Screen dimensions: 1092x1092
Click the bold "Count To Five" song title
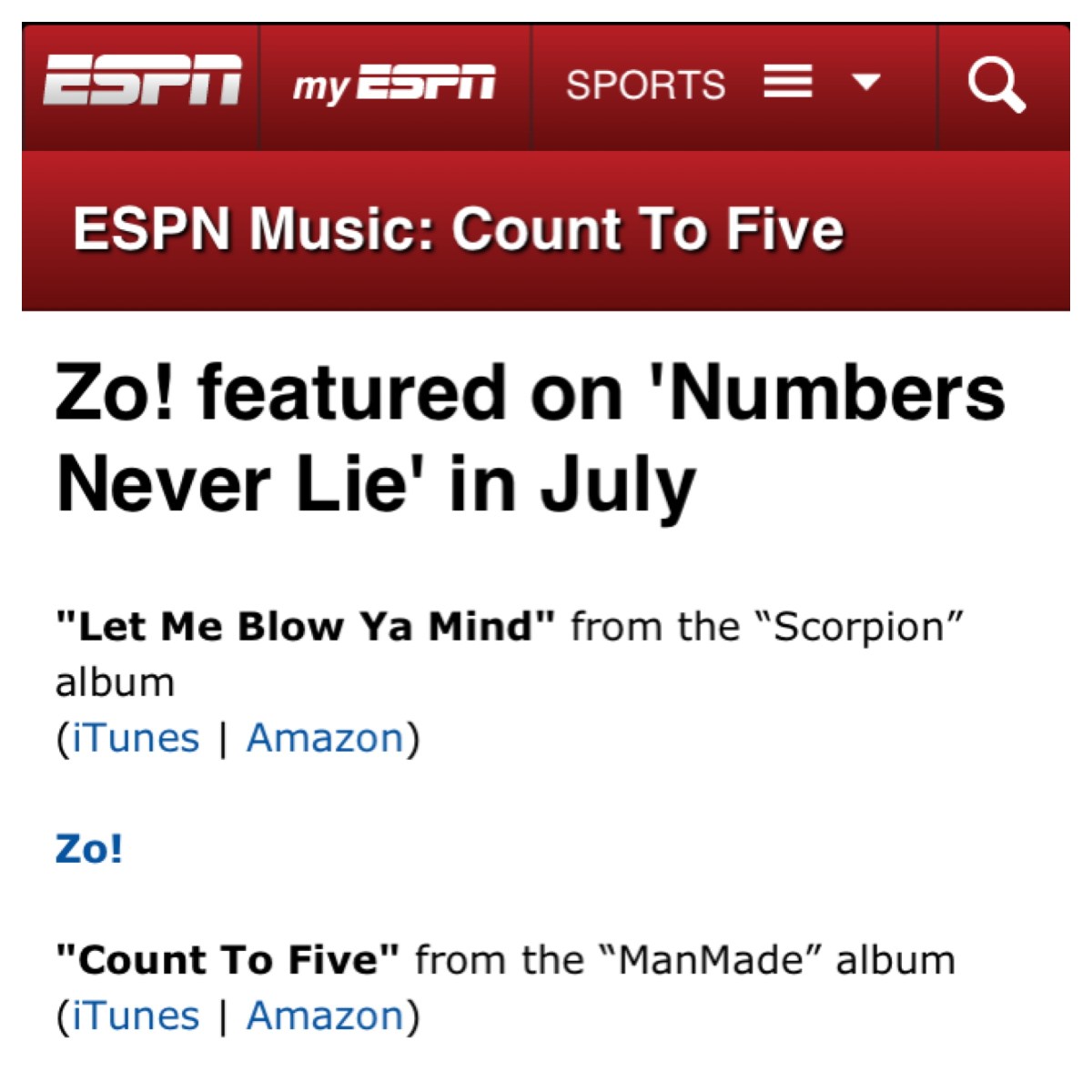pos(227,960)
